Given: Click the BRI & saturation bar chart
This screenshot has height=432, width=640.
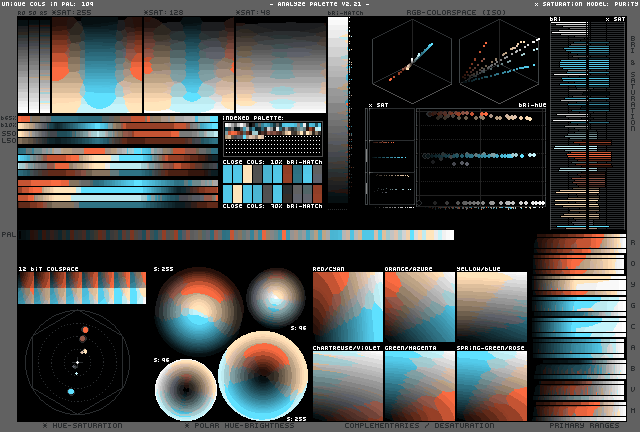Looking at the screenshot, I should pos(588,126).
